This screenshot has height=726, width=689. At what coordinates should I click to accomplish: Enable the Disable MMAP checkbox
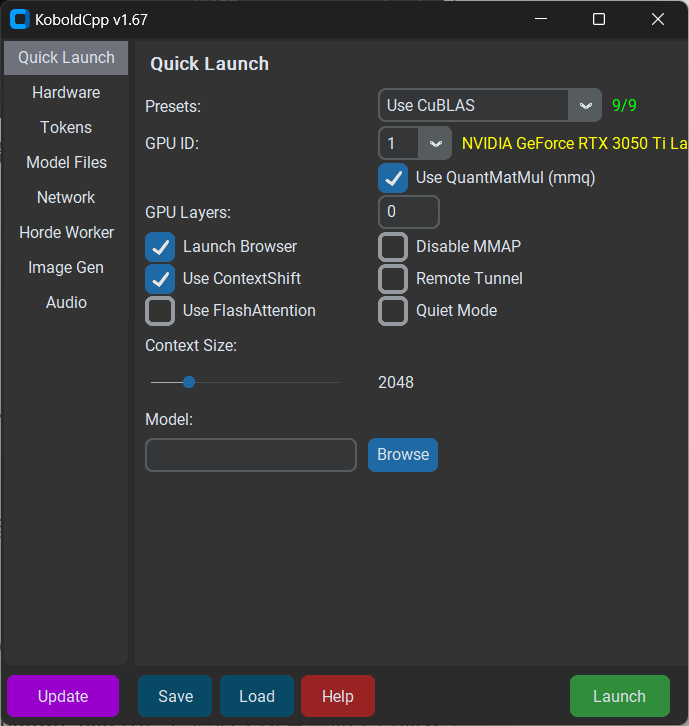[x=393, y=246]
